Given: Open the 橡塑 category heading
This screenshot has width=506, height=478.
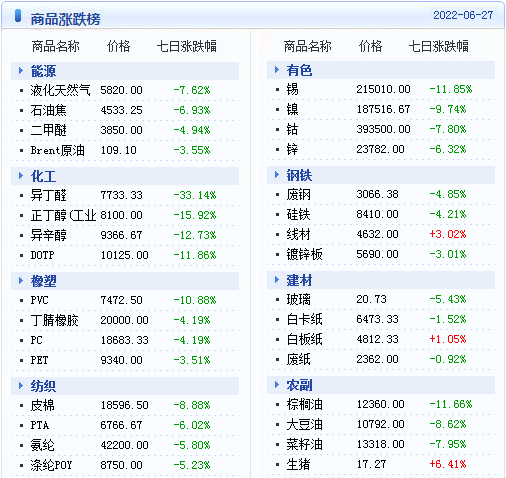Looking at the screenshot, I should 43,281.
